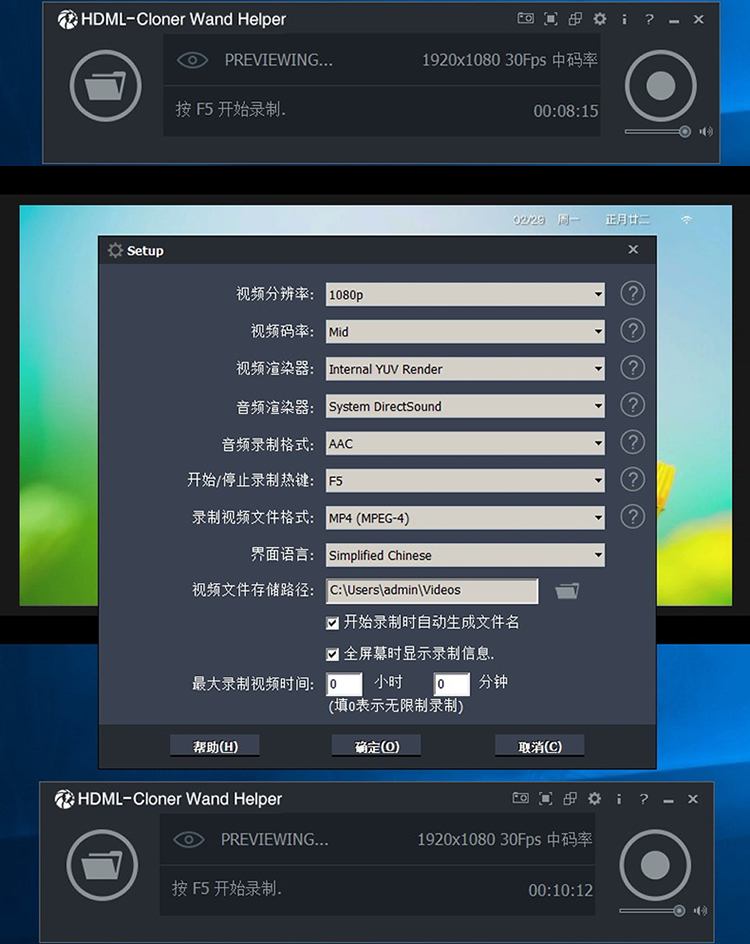750x944 pixels.
Task: Expand the AAC audio format dropdown
Action: coord(465,444)
